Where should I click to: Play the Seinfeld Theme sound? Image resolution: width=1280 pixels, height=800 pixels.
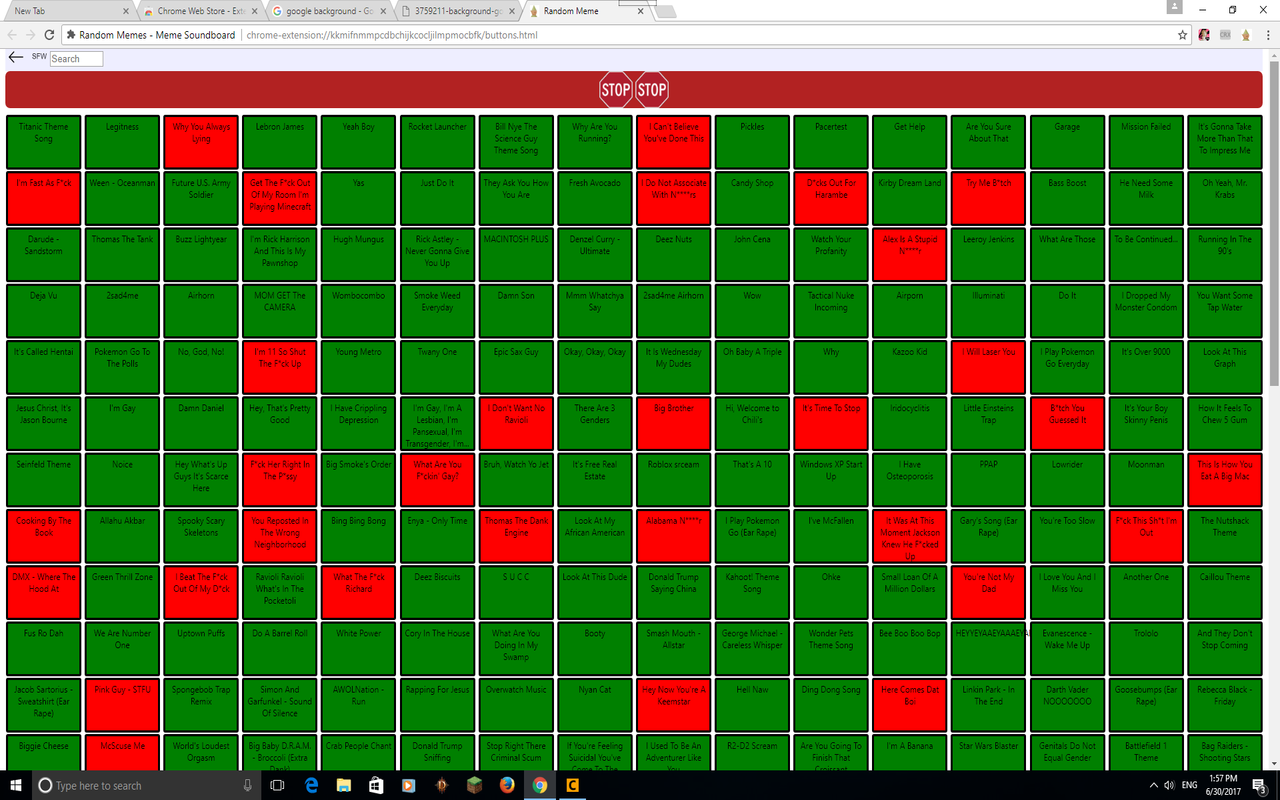pos(44,480)
